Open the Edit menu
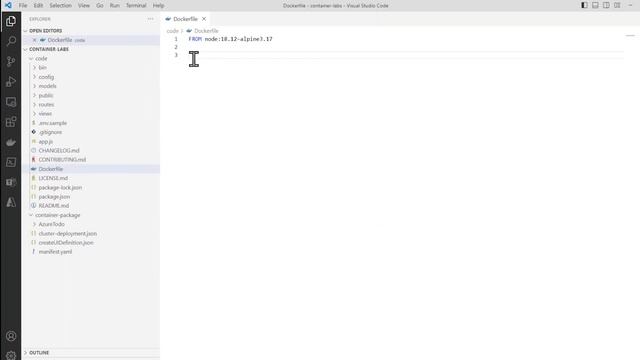Image resolution: width=640 pixels, height=360 pixels. (38, 5)
